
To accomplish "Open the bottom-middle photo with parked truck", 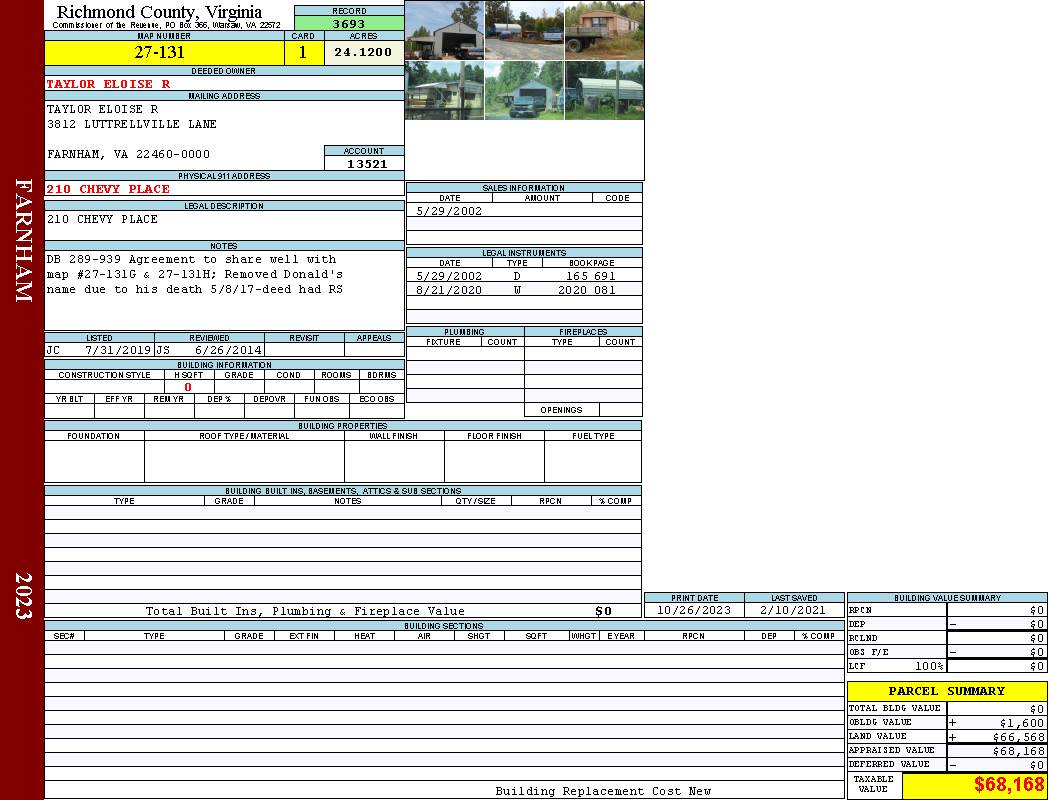I will (524, 90).
